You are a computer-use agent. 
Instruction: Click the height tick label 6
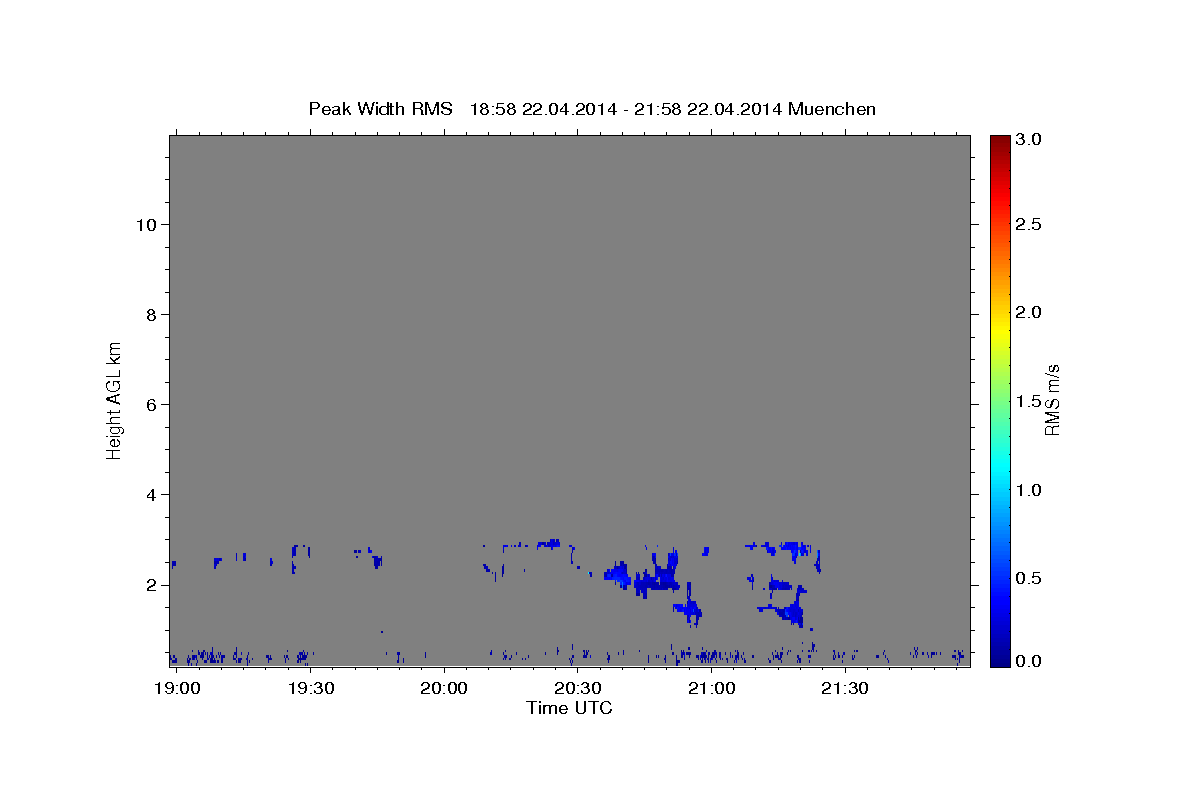click(149, 405)
